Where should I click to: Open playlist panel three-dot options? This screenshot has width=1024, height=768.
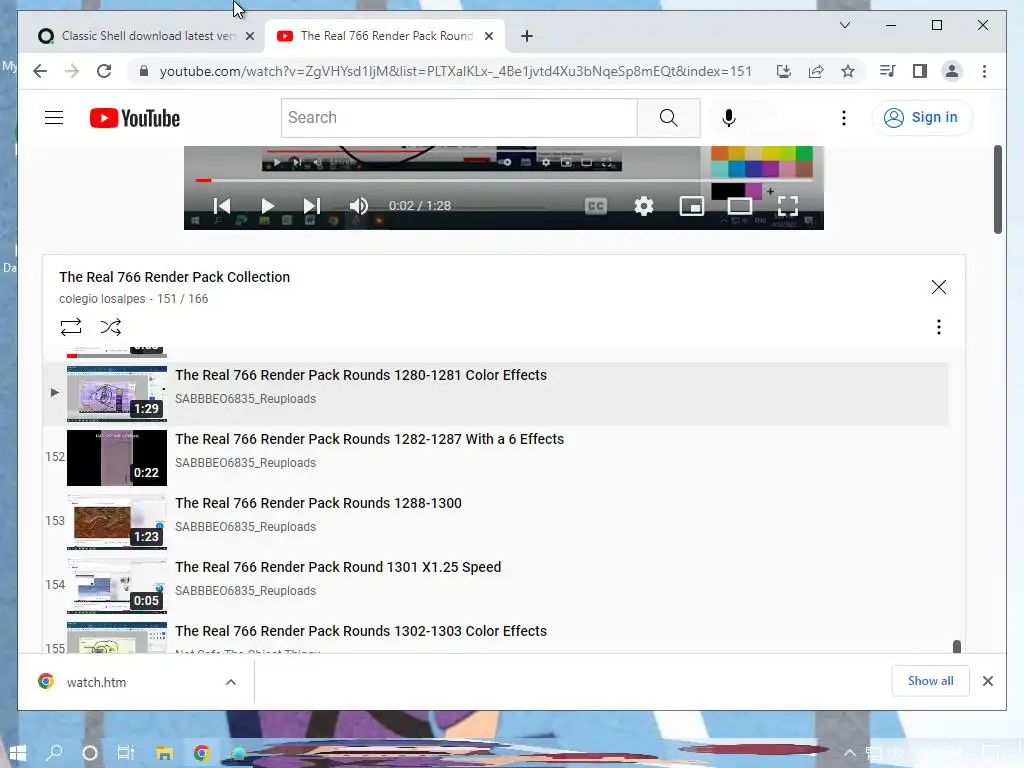(x=938, y=327)
